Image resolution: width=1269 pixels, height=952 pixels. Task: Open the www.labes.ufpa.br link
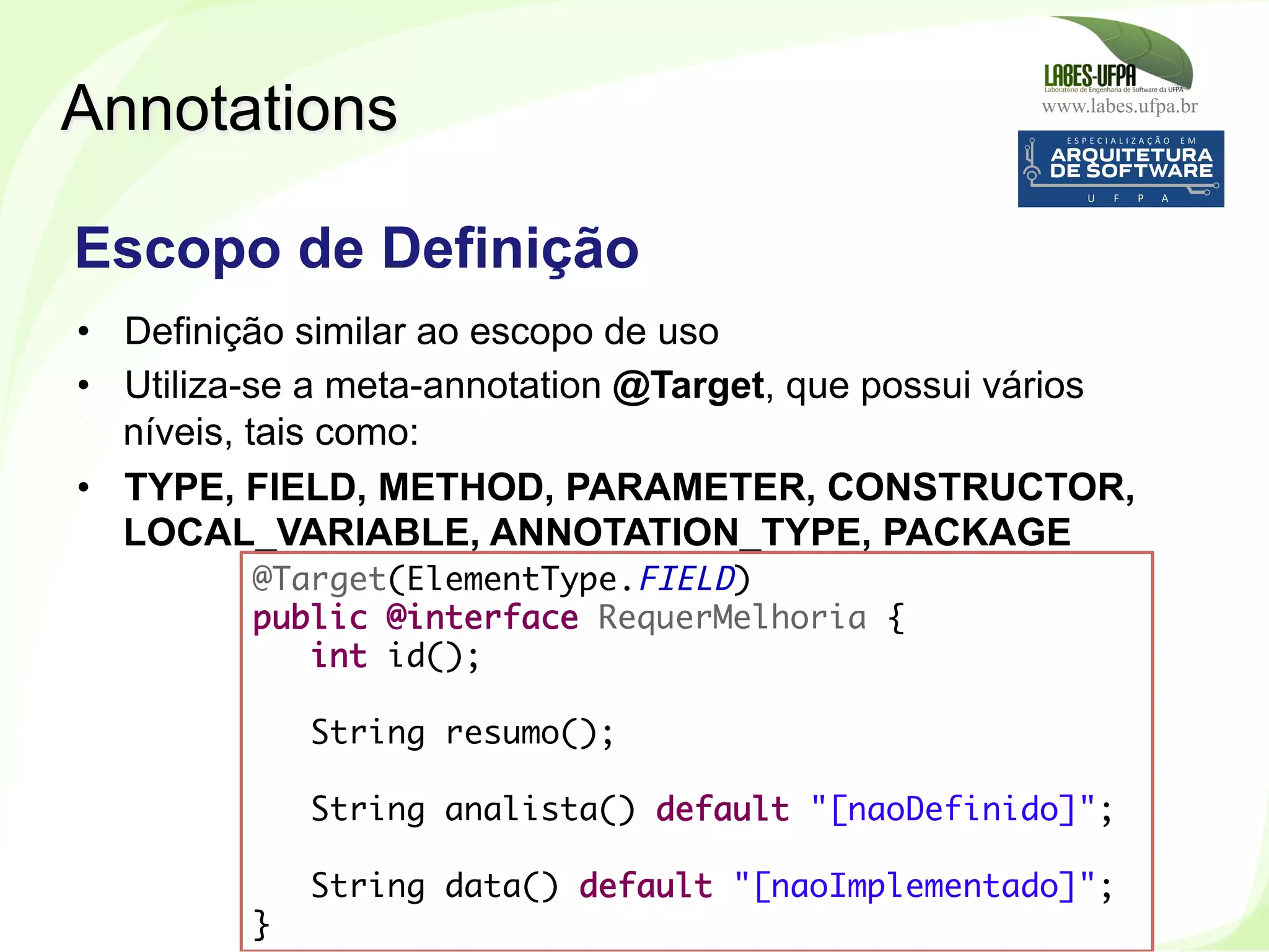[x=1120, y=107]
